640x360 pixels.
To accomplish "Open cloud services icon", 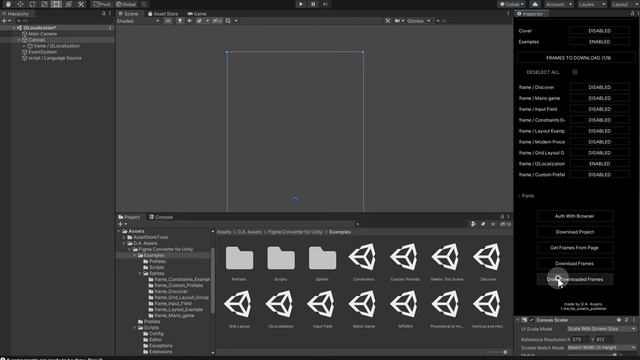I will coord(535,4).
